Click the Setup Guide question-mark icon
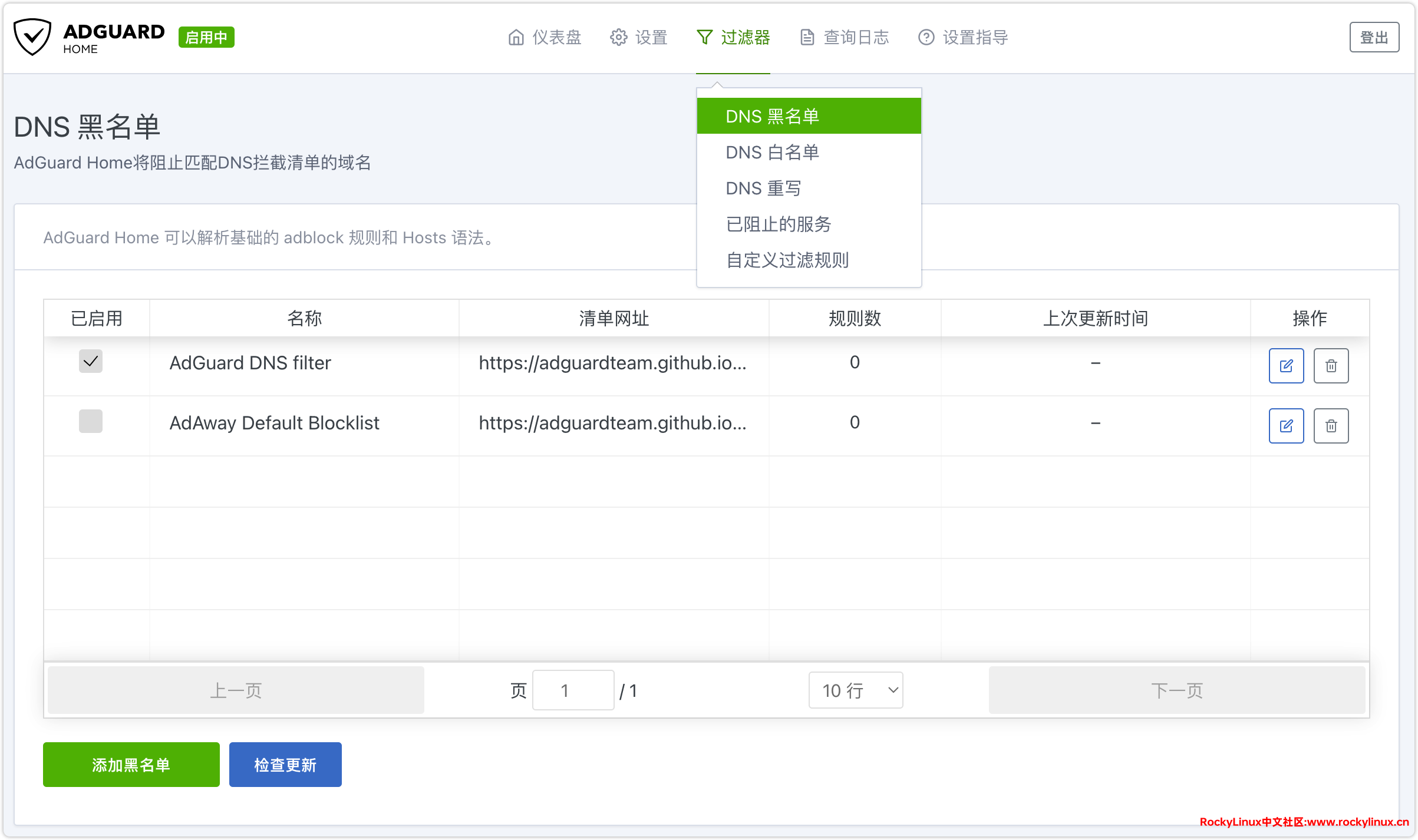Image resolution: width=1418 pixels, height=840 pixels. tap(926, 38)
